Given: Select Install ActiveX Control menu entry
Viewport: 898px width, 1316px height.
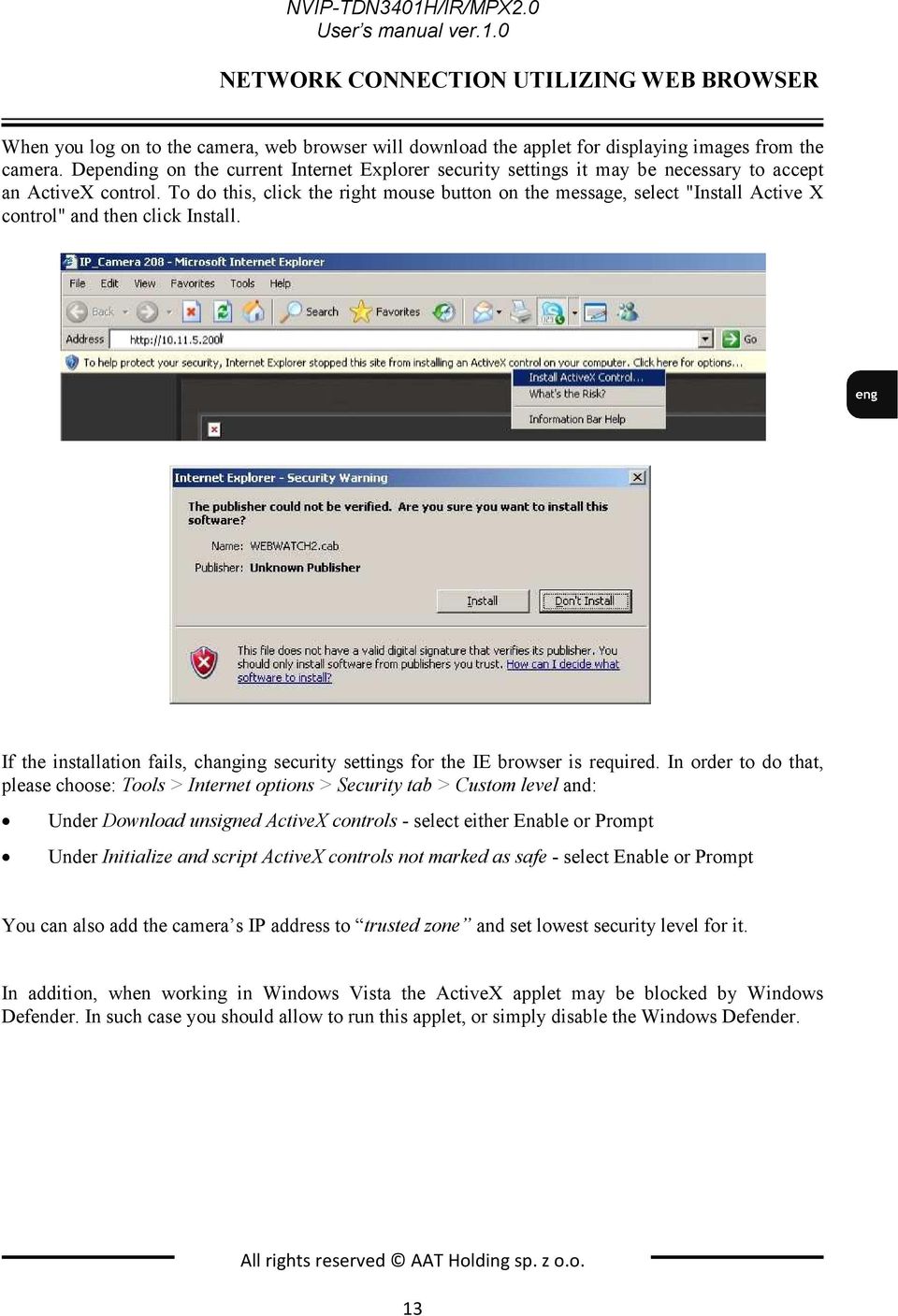Looking at the screenshot, I should (589, 378).
